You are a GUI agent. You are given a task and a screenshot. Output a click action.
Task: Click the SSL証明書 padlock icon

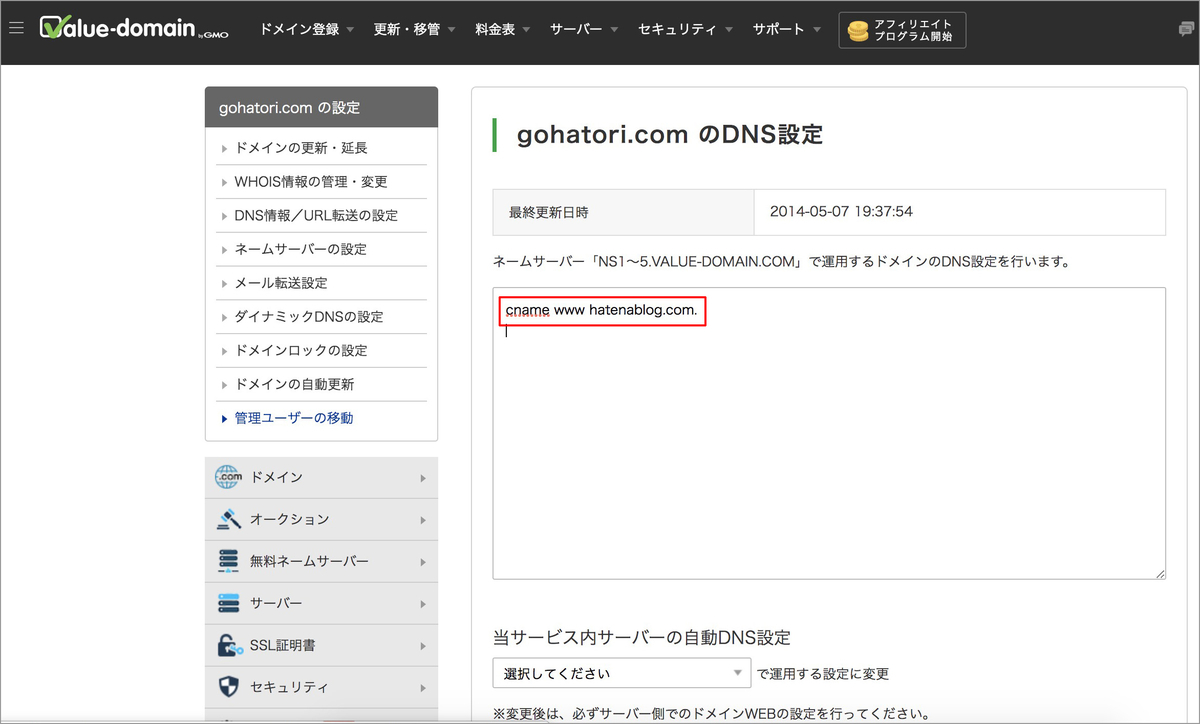click(x=228, y=645)
